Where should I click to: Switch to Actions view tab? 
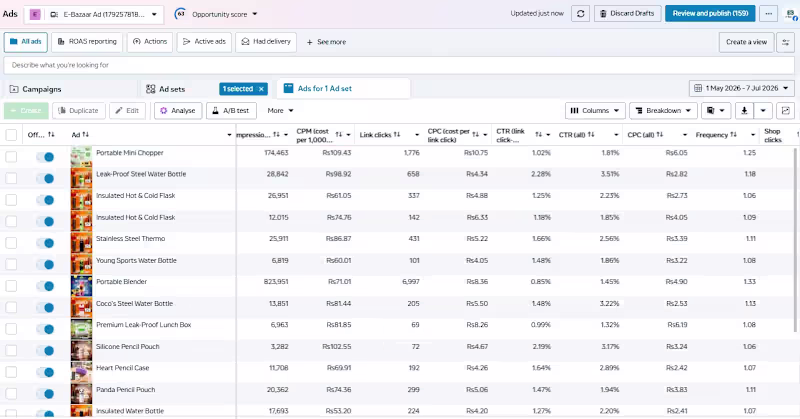[x=150, y=42]
